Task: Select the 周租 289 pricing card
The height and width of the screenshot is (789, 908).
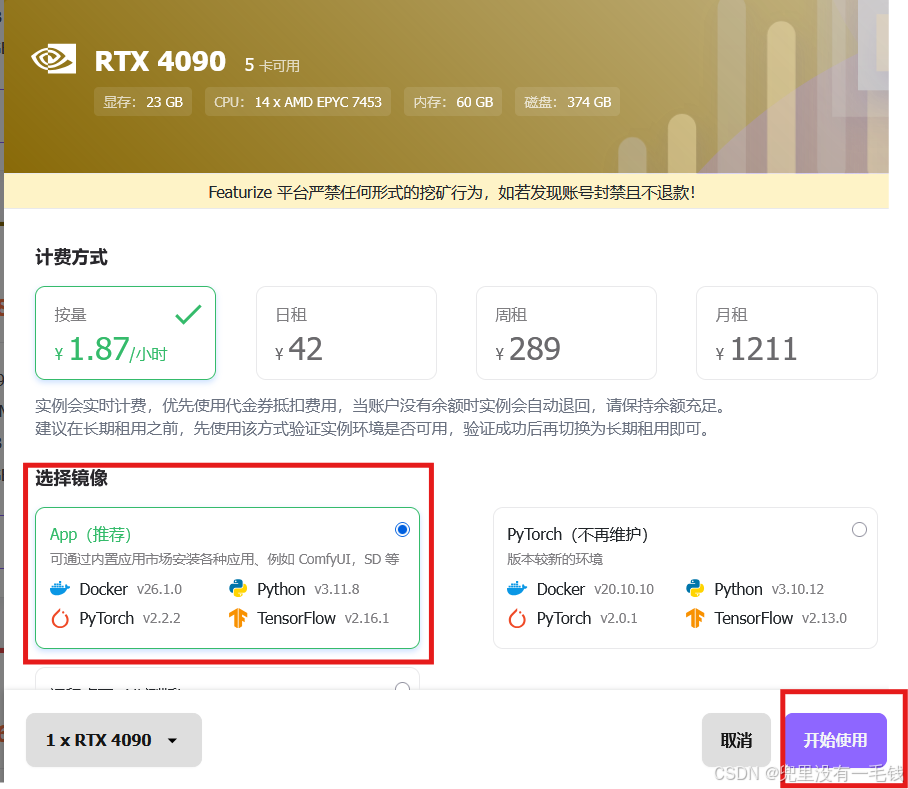Action: 566,333
